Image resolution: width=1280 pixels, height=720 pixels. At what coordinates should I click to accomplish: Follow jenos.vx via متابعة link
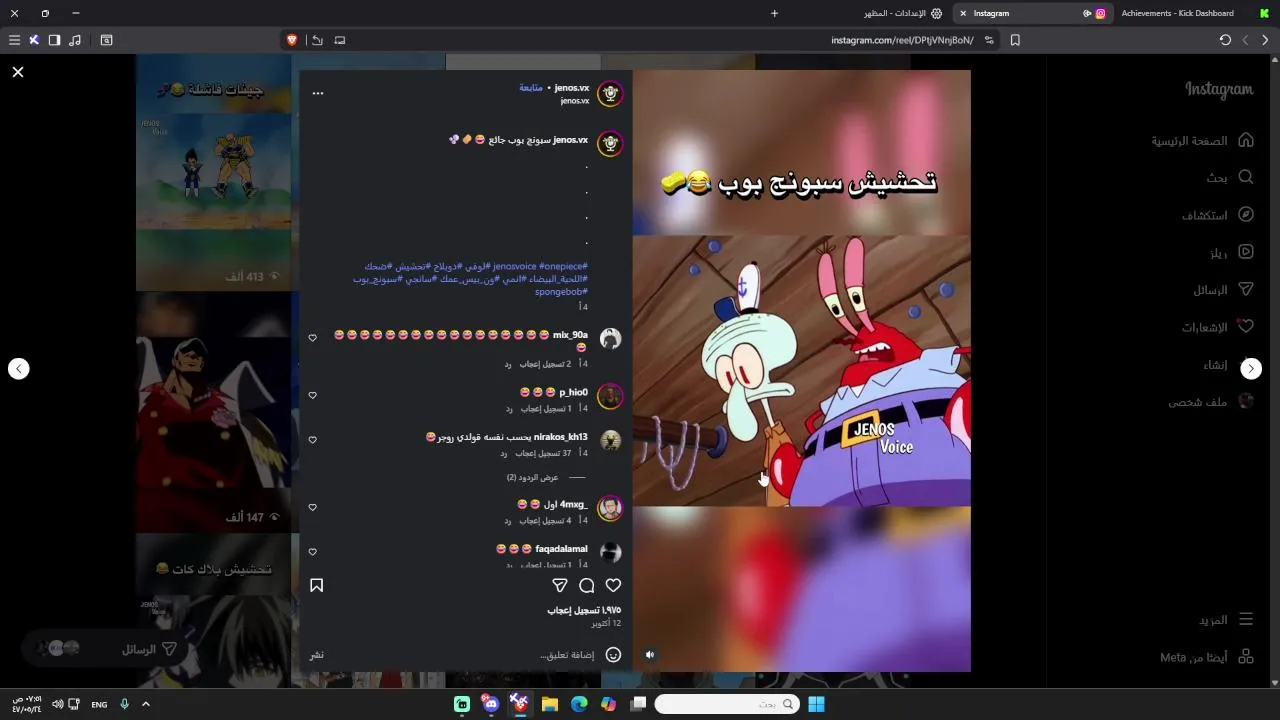click(x=531, y=88)
